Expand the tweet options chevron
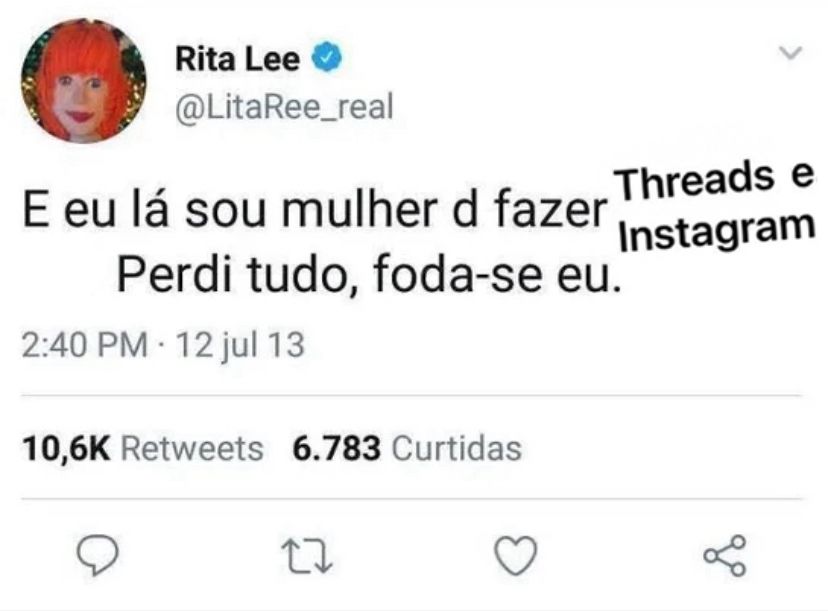 click(791, 53)
